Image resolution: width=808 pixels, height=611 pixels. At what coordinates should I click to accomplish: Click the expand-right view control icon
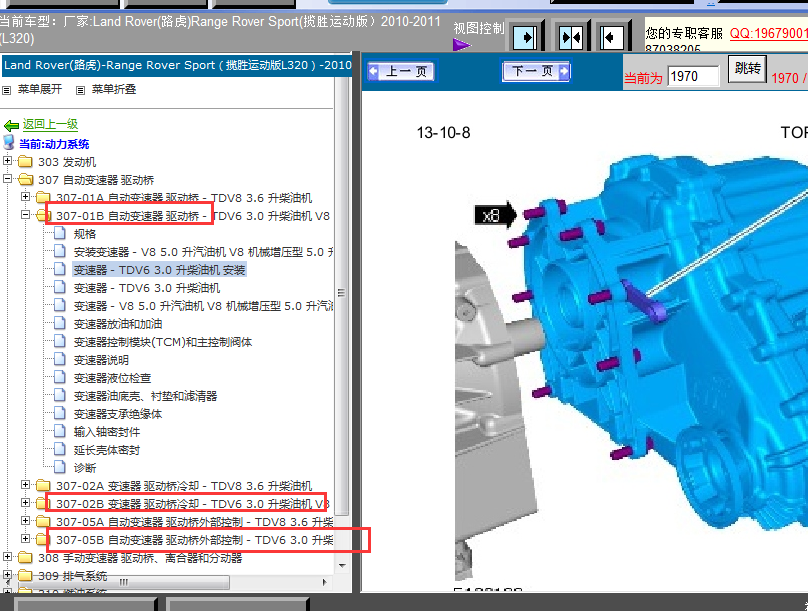point(525,37)
